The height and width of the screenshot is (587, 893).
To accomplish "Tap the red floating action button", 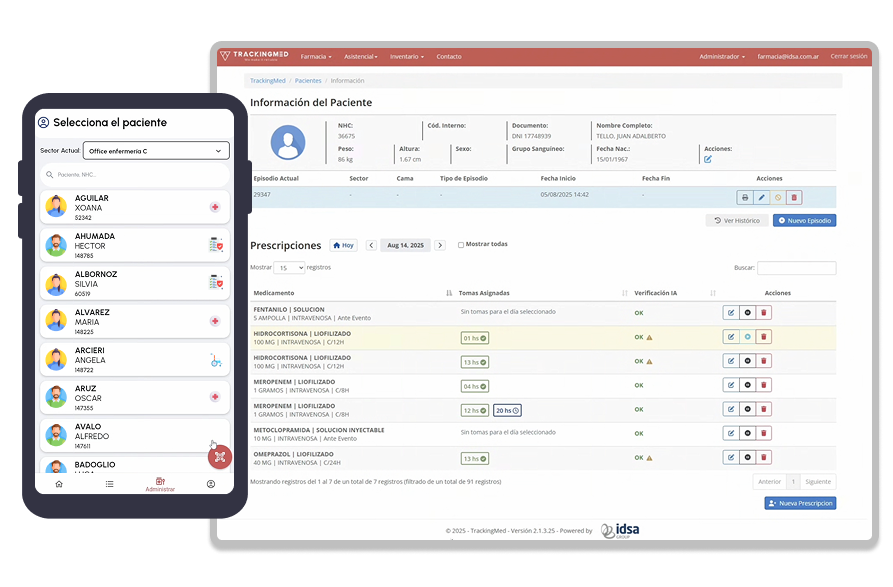I will tap(220, 457).
